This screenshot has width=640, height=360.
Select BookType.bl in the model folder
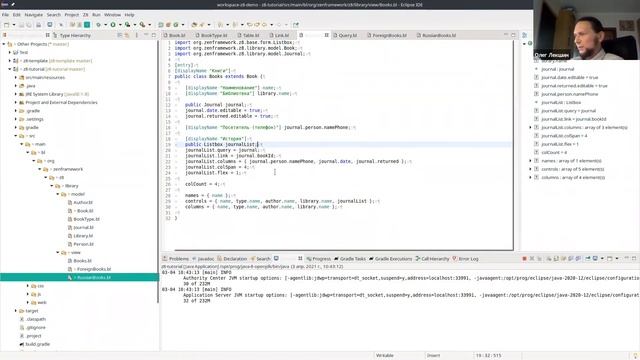[83, 219]
